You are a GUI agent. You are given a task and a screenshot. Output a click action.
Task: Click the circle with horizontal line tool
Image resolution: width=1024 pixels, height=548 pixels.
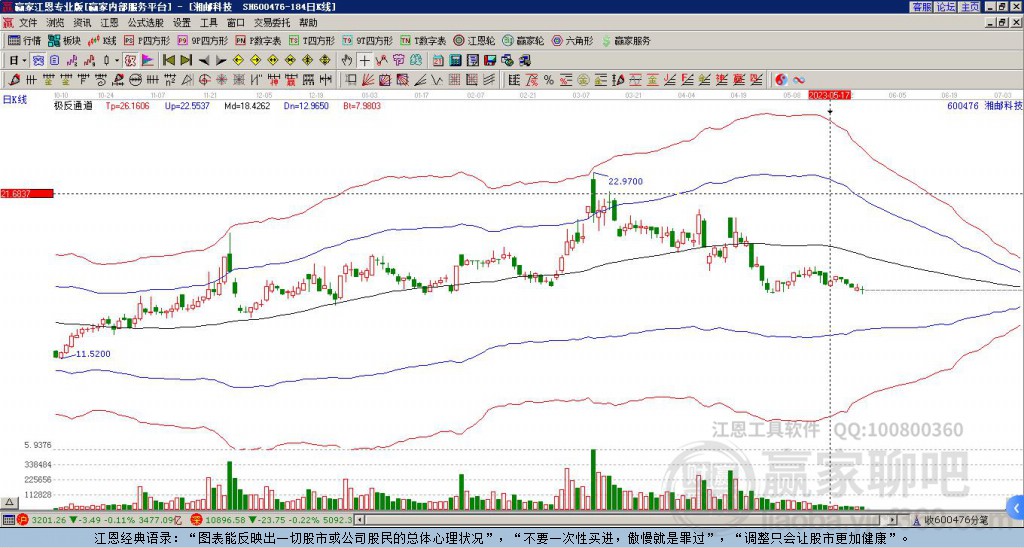[135, 80]
